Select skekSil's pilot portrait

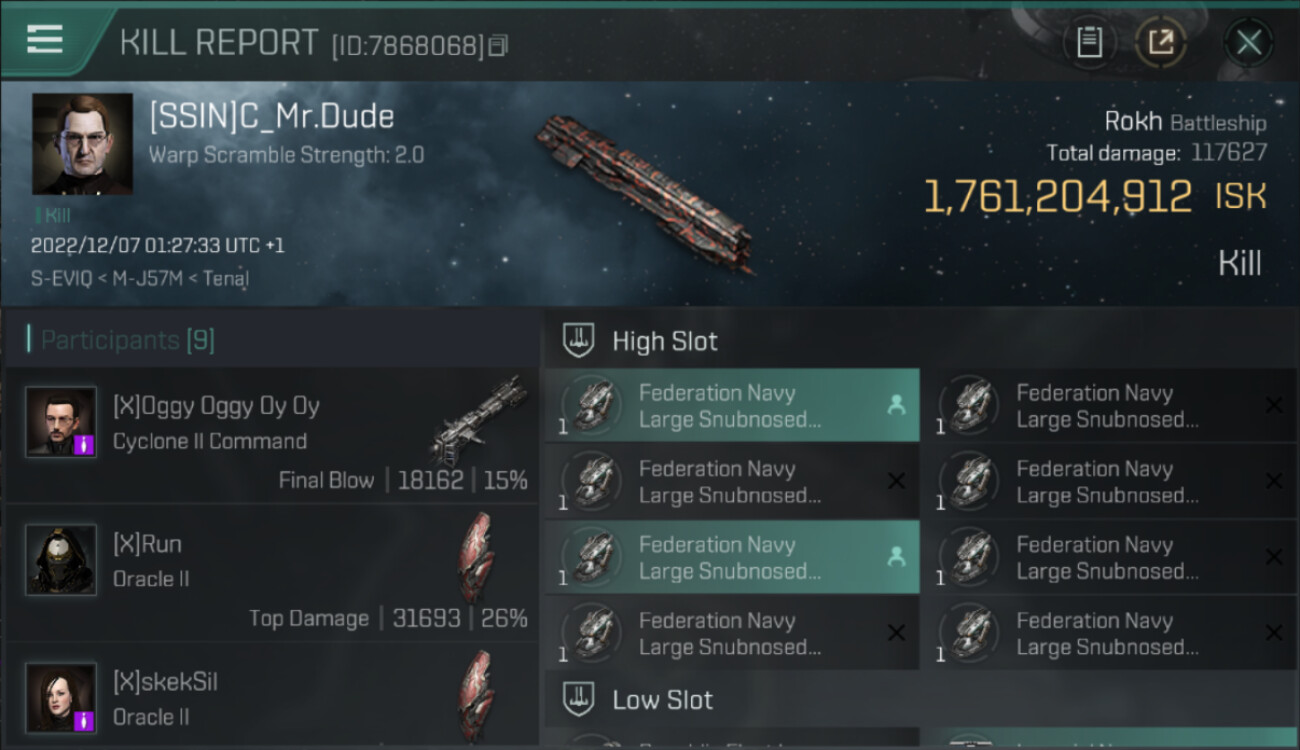click(61, 697)
